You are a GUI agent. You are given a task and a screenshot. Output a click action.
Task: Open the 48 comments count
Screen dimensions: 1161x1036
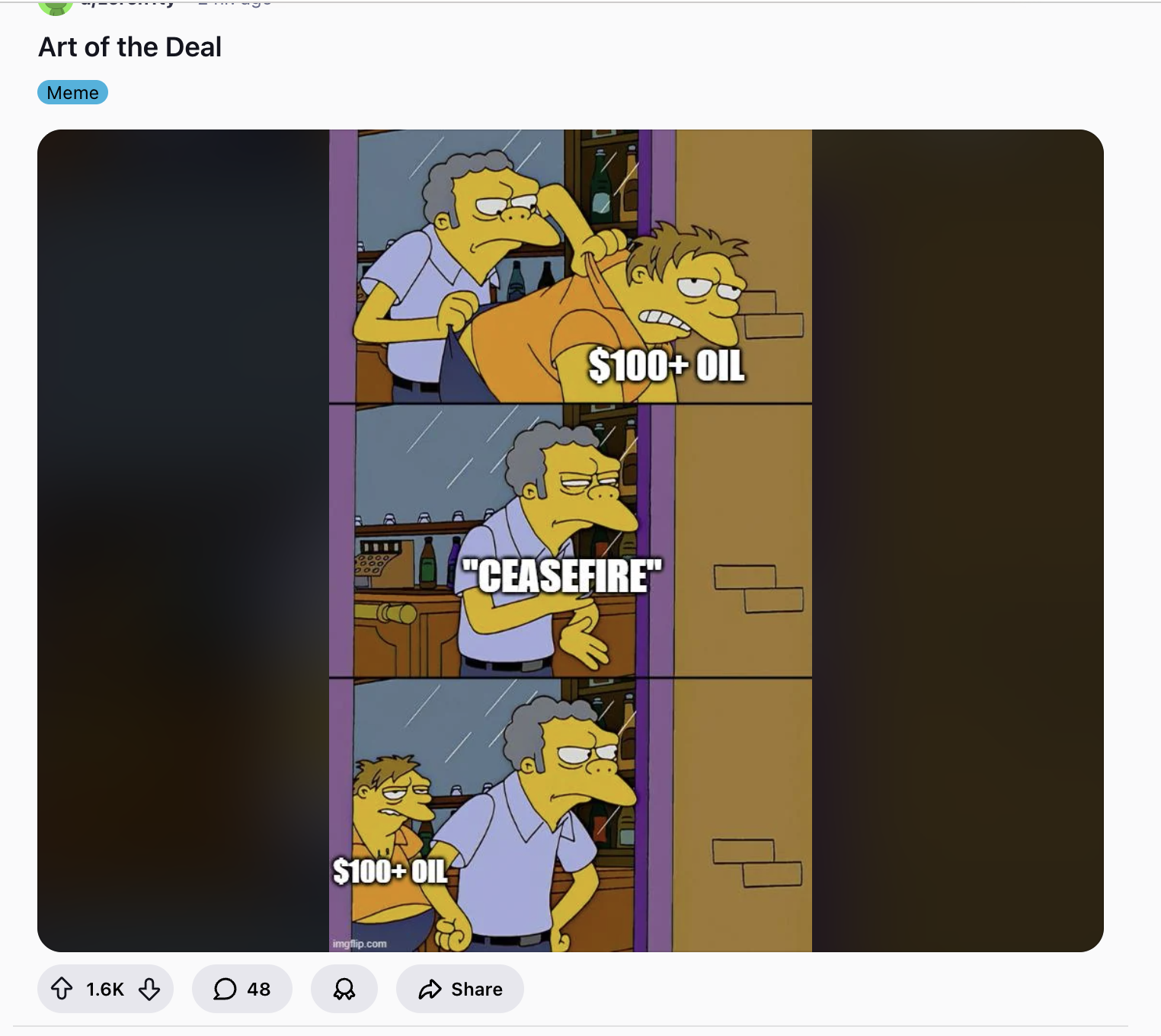click(x=259, y=989)
